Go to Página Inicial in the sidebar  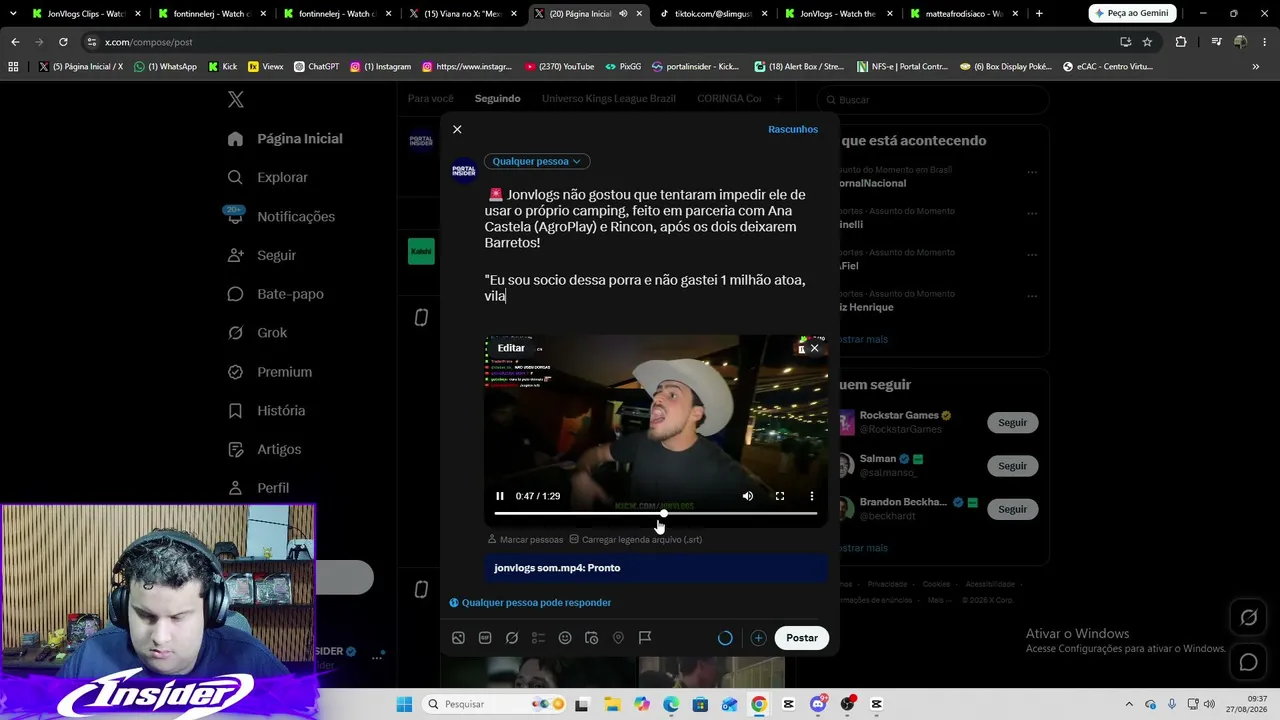pos(286,139)
